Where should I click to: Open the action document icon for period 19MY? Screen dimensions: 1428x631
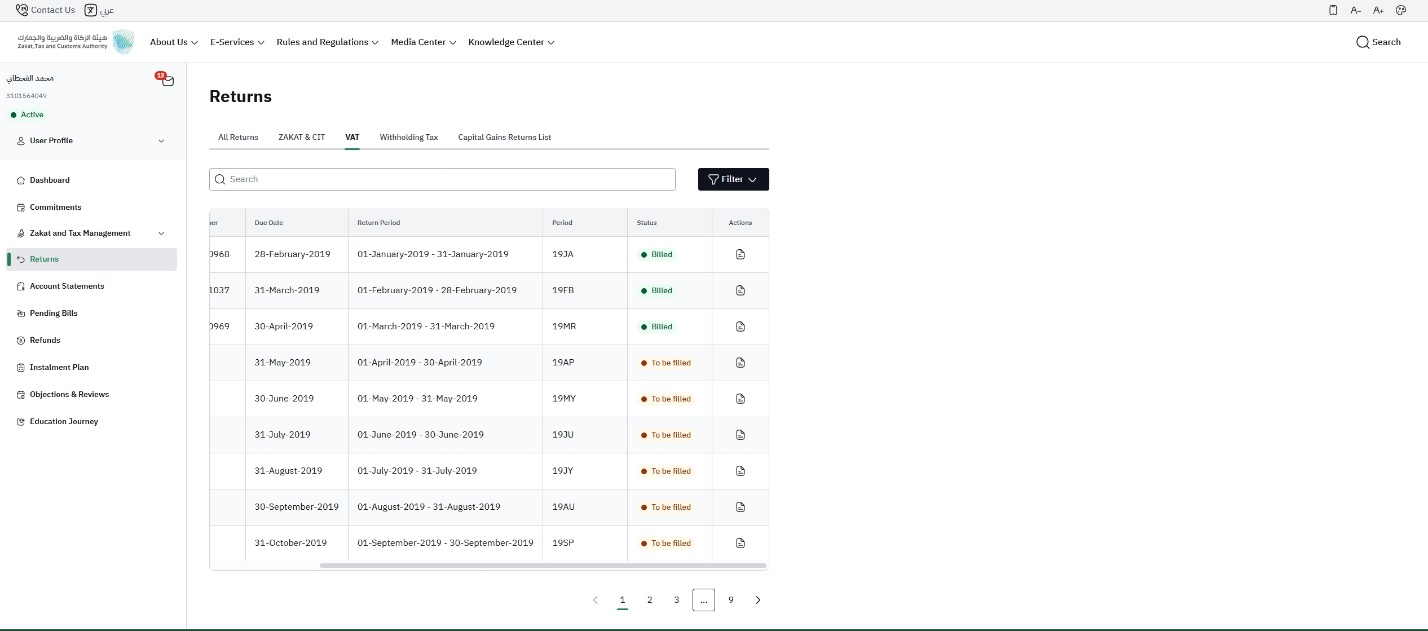coord(740,399)
